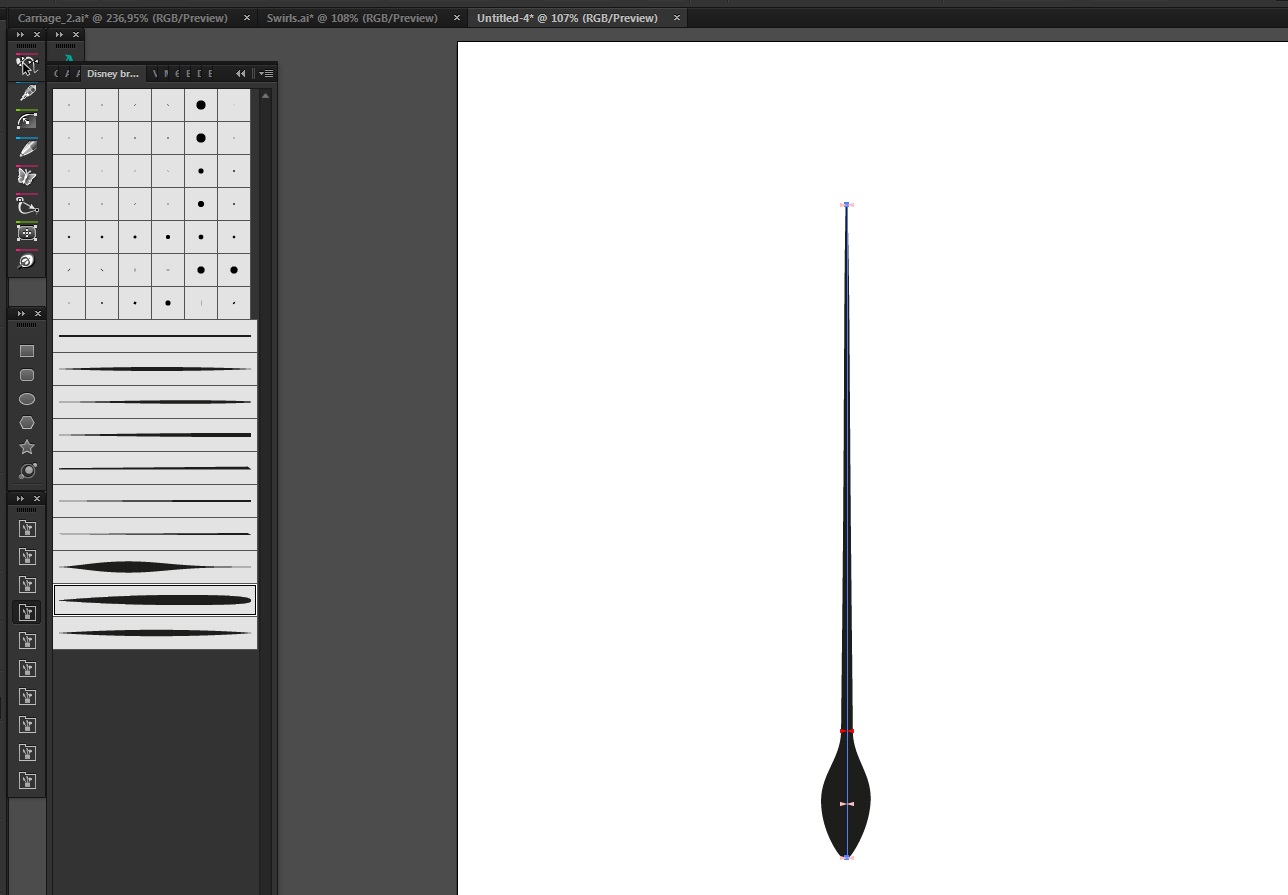Click the brushes panel scroll-up arrow
Viewport: 1288px width, 895px height.
pyautogui.click(x=265, y=96)
